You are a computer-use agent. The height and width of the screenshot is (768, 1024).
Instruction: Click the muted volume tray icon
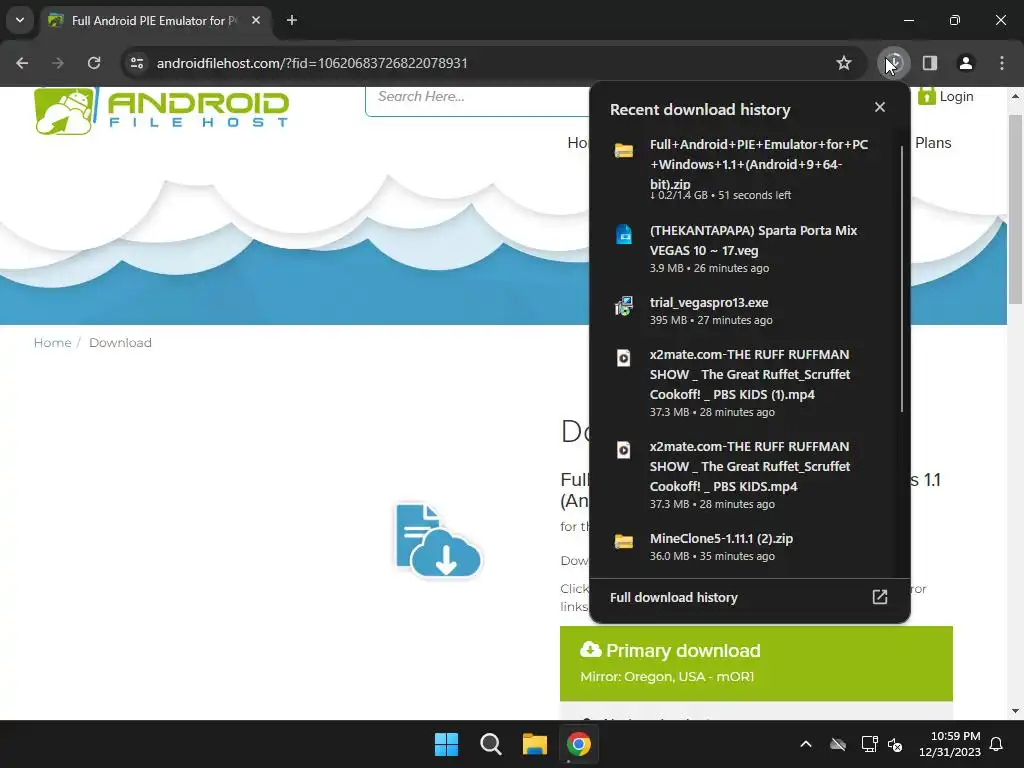[x=895, y=744]
